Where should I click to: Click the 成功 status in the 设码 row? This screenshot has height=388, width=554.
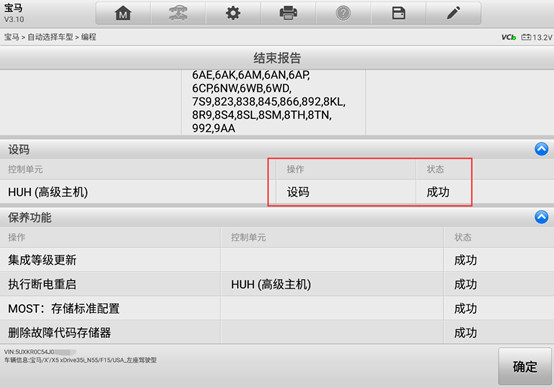438,192
